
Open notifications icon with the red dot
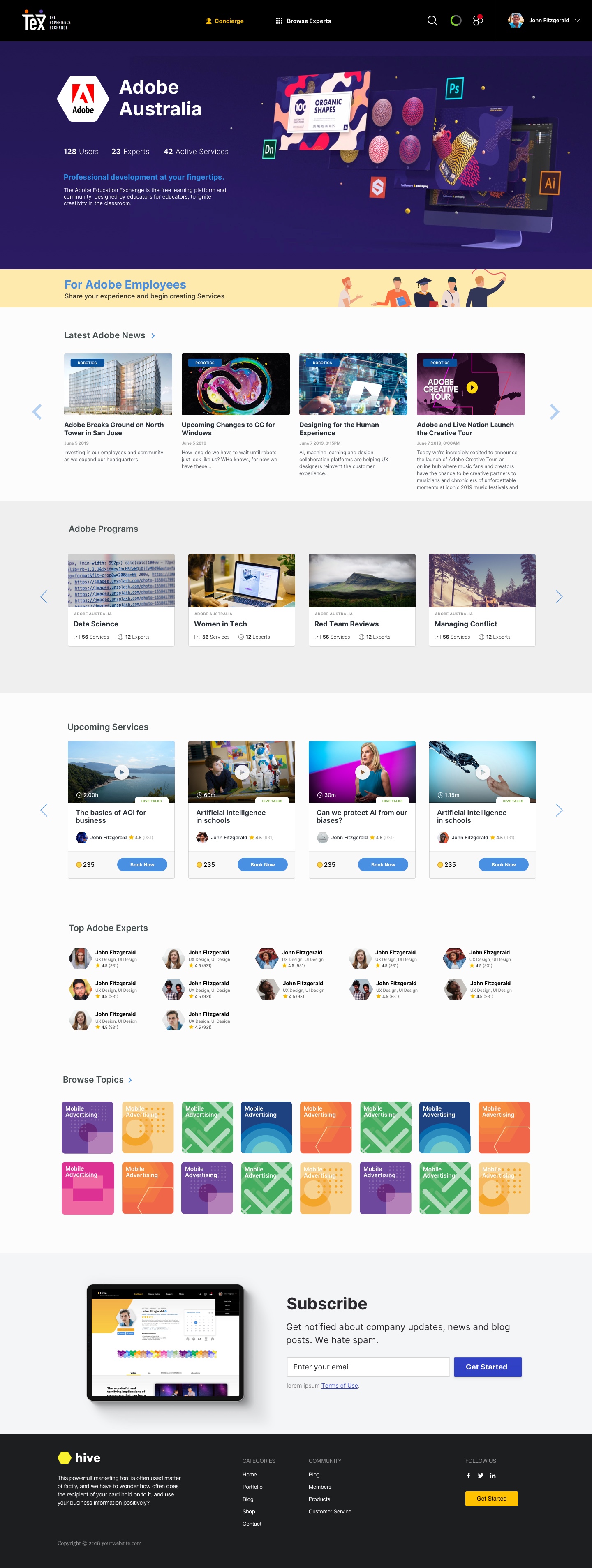tap(478, 20)
